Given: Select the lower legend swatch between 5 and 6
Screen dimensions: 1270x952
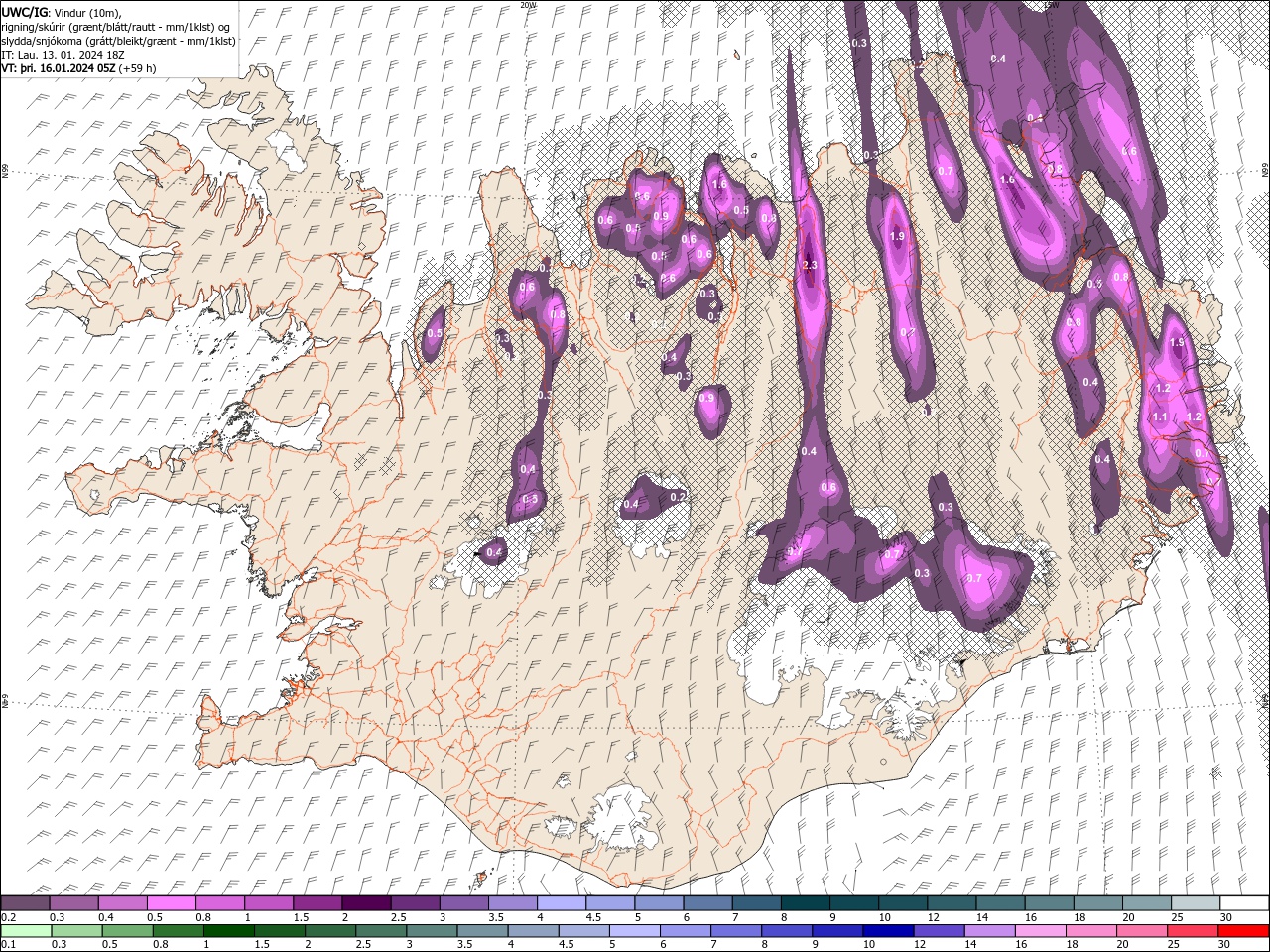Looking at the screenshot, I should (x=636, y=931).
